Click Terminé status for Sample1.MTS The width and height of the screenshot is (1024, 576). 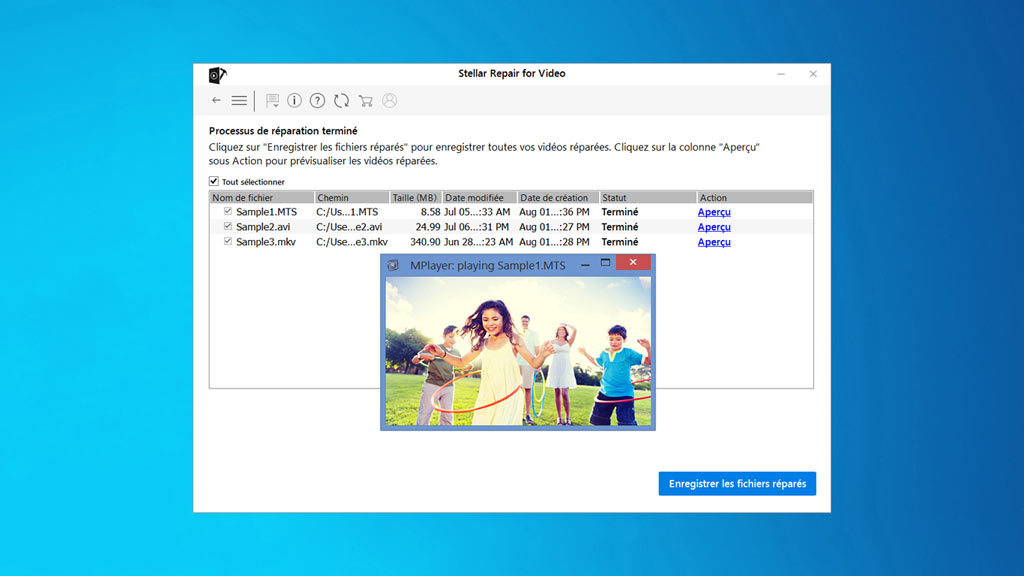point(620,212)
